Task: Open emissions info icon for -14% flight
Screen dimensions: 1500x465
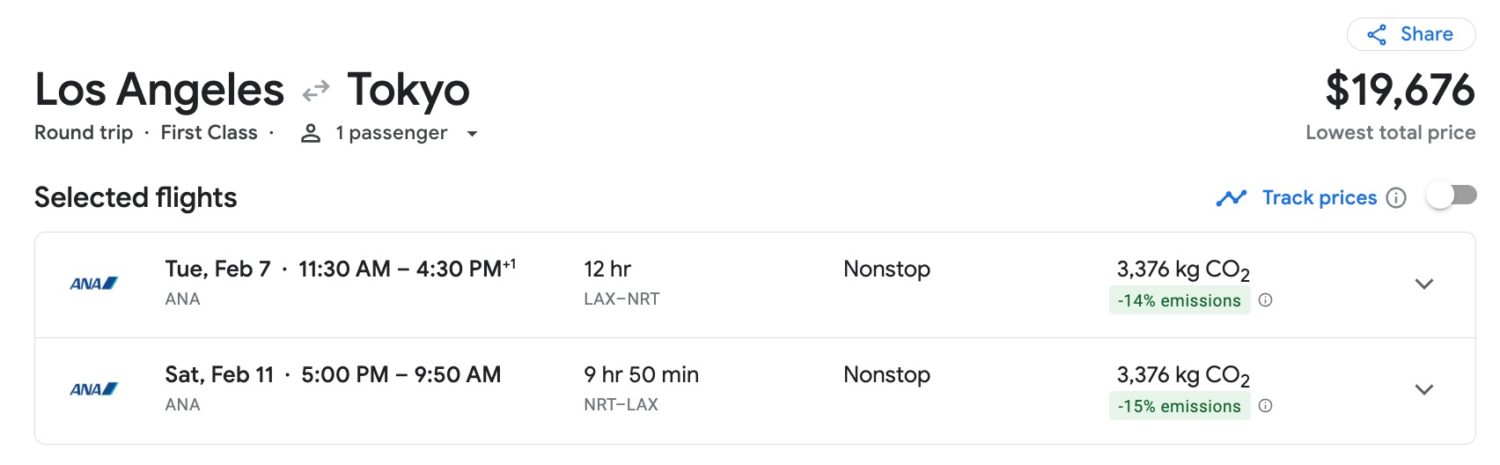Action: tap(1265, 300)
